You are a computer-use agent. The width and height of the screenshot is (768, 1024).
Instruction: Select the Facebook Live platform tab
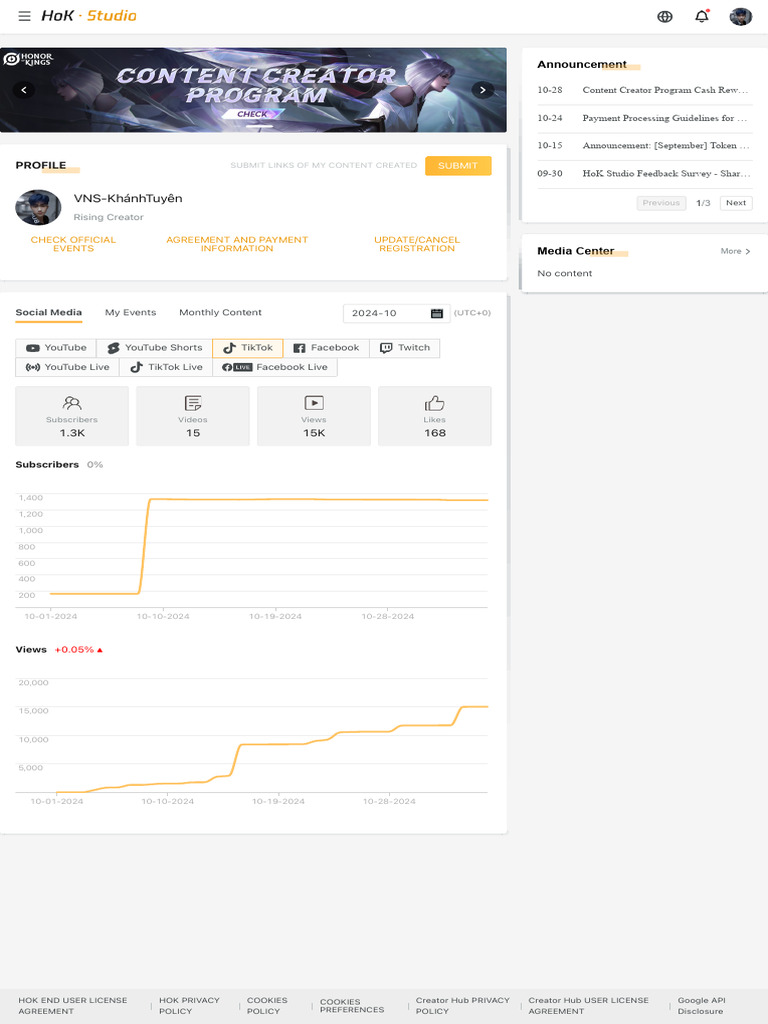pos(275,367)
